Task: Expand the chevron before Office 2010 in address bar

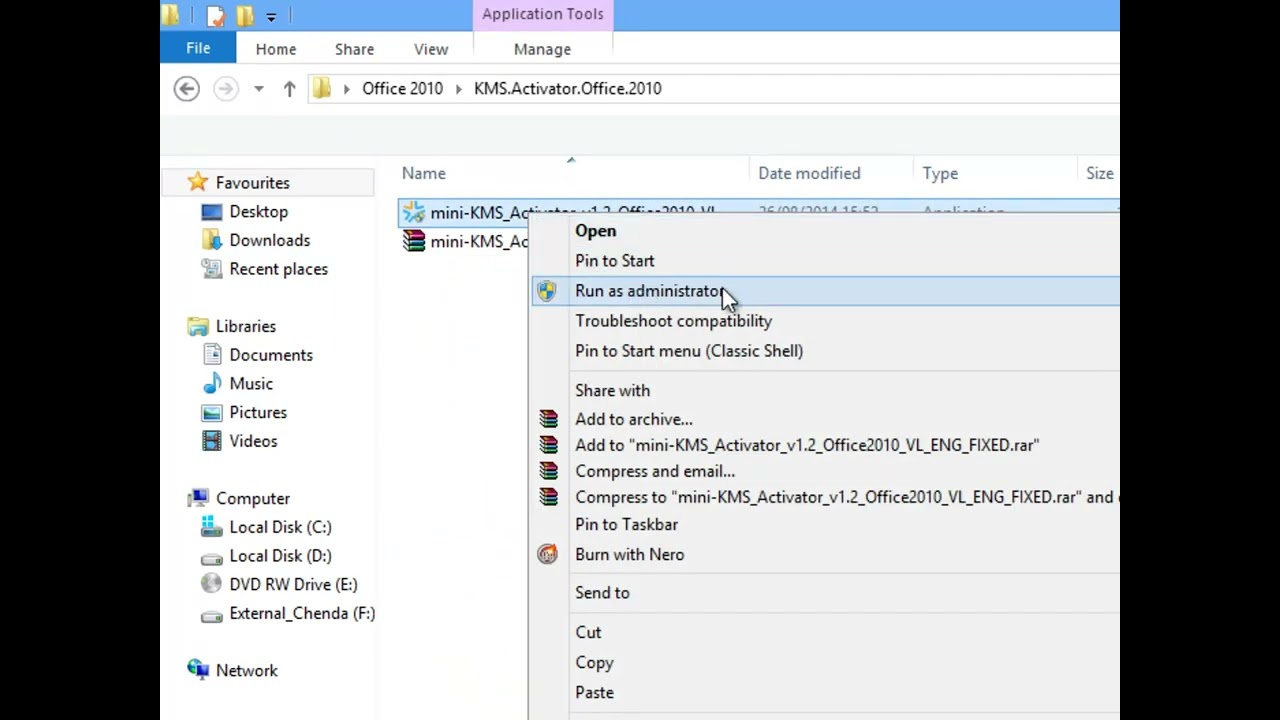Action: [346, 89]
